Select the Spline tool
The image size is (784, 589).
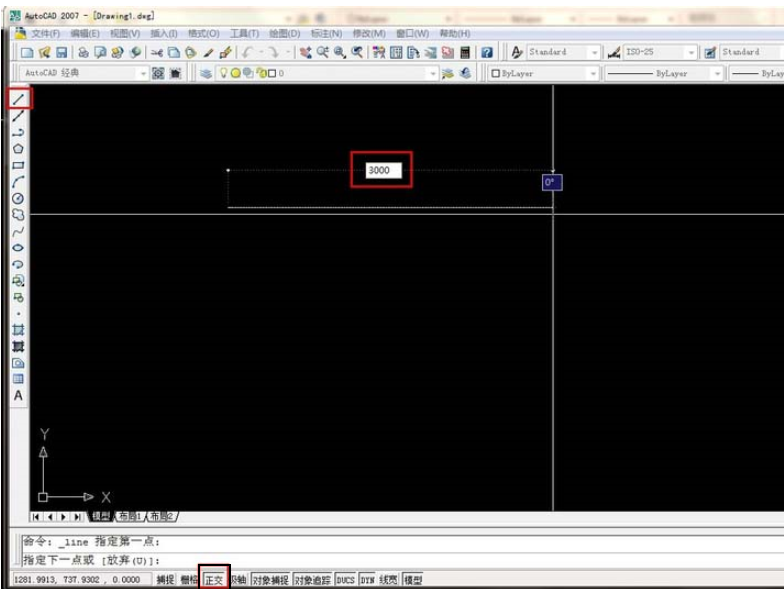18,232
